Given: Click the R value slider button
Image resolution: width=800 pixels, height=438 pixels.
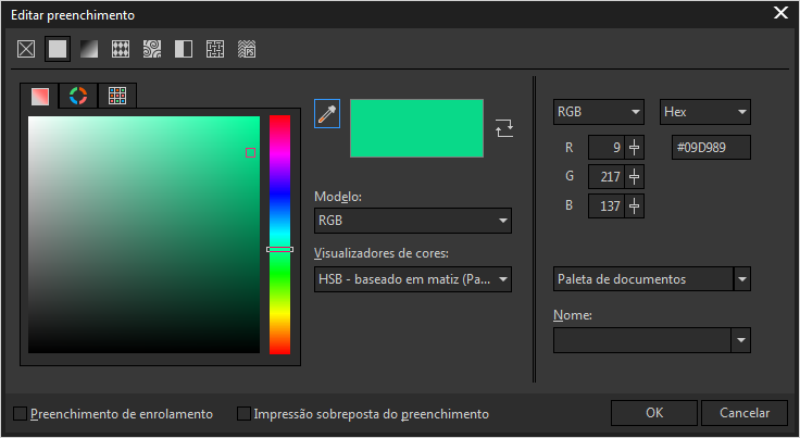Looking at the screenshot, I should (634, 148).
